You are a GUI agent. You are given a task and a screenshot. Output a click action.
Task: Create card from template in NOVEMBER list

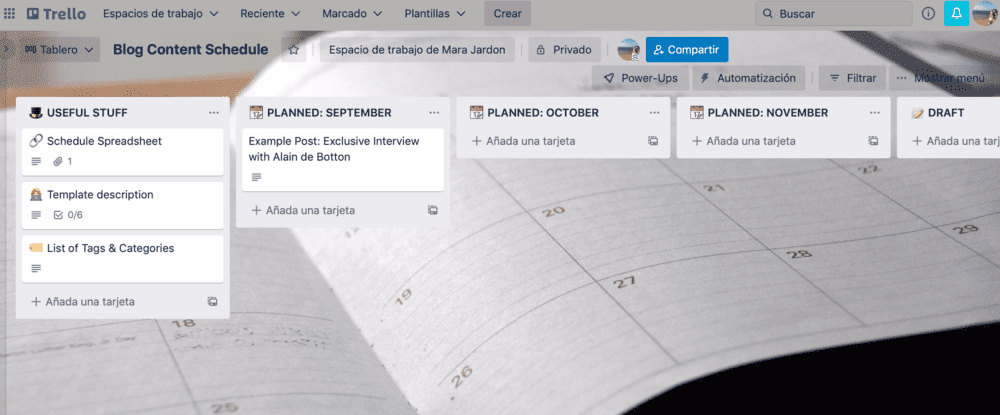click(873, 141)
